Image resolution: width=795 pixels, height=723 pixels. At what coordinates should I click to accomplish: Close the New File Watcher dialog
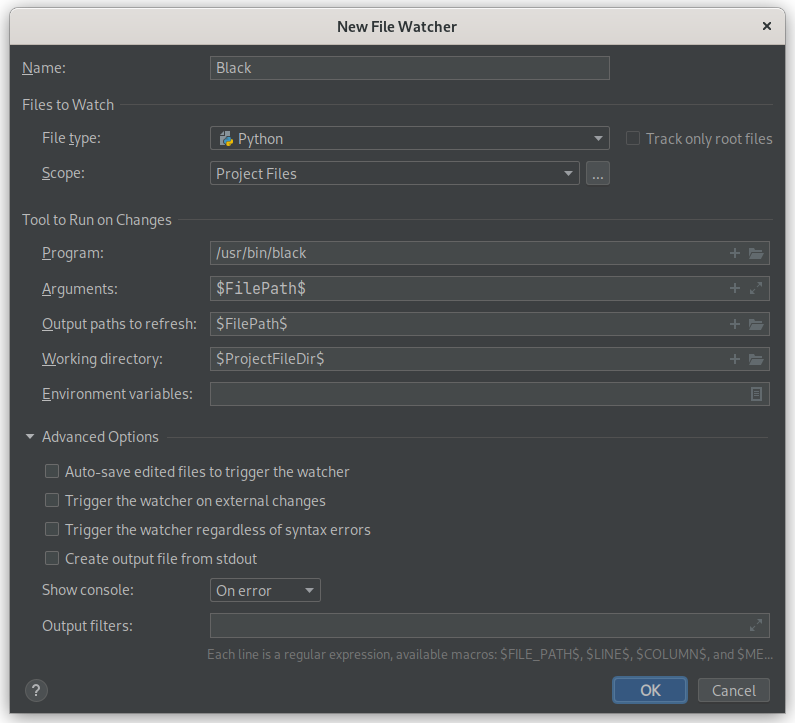click(x=767, y=26)
